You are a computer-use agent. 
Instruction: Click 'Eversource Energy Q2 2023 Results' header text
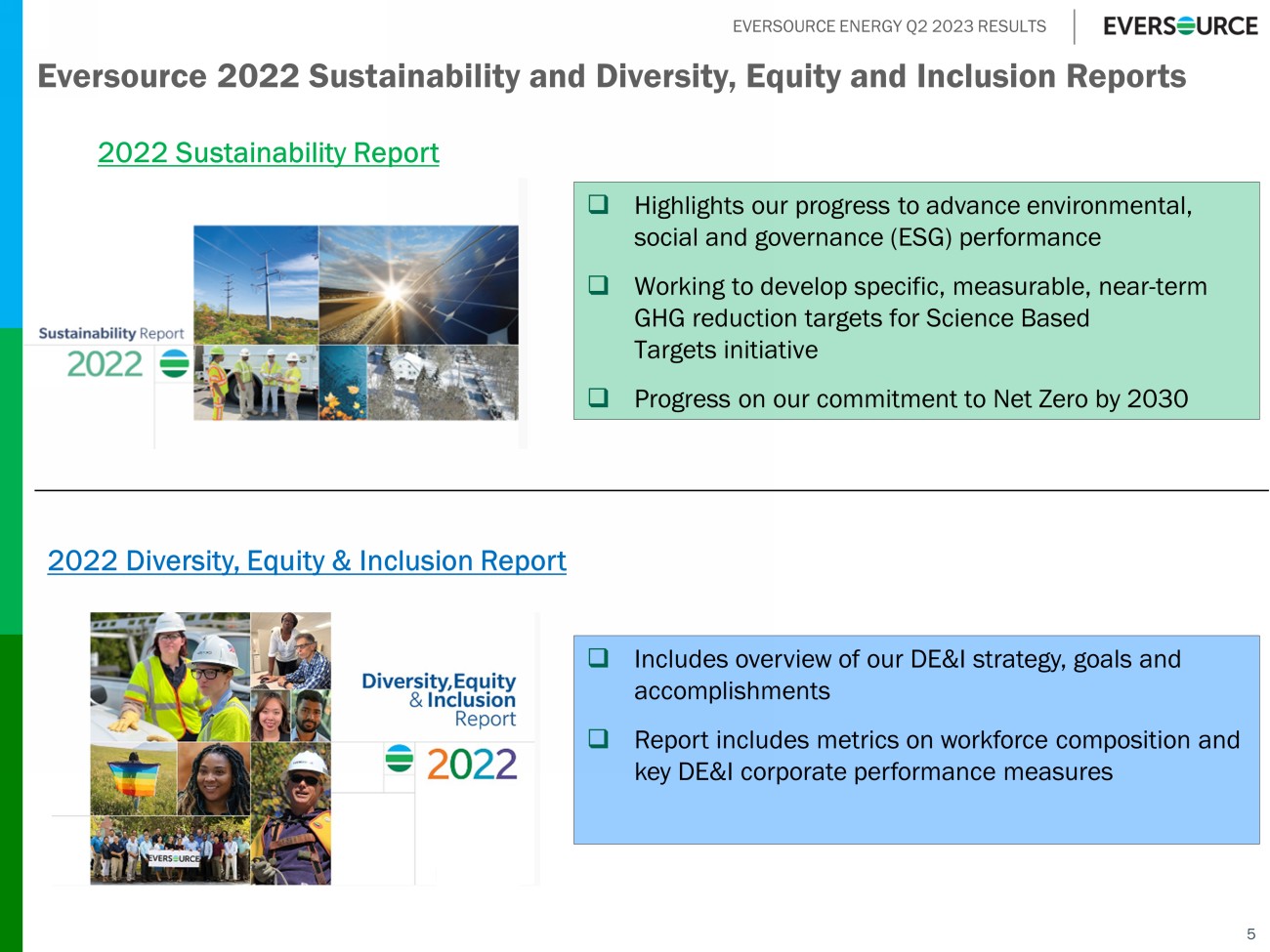889,26
